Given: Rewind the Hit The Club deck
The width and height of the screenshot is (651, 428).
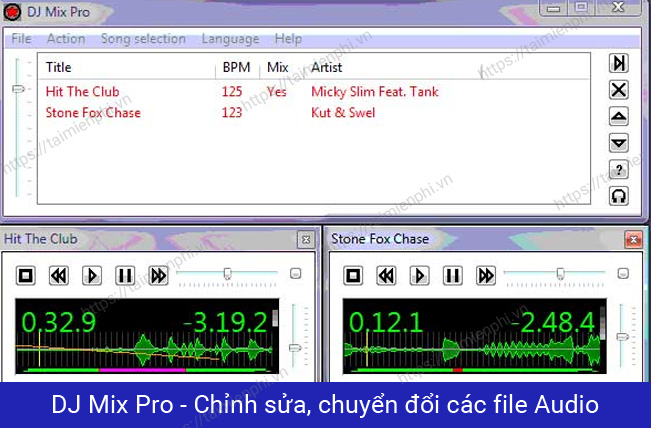Looking at the screenshot, I should click(59, 276).
